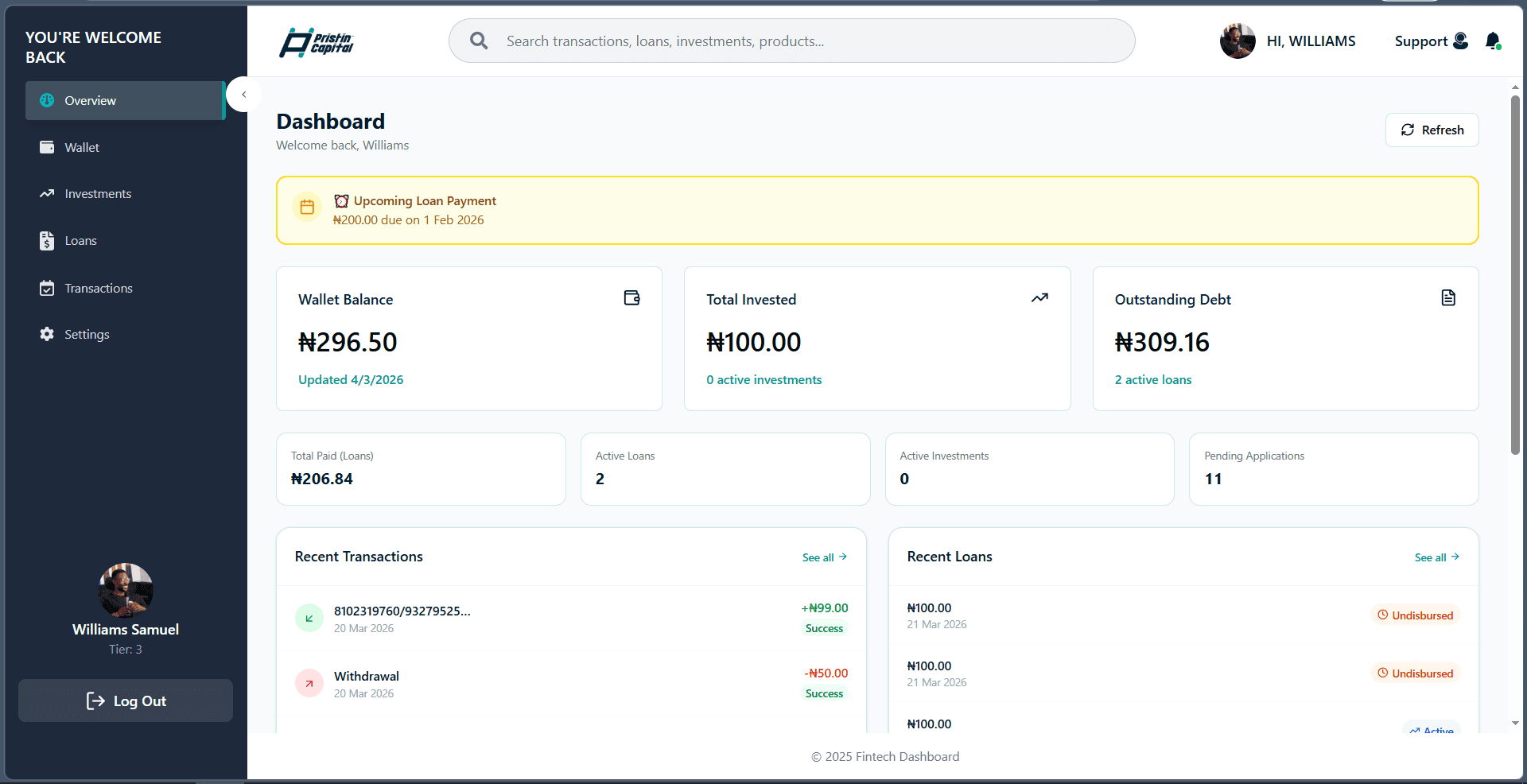
Task: Click the incoming transaction green arrow icon
Action: (x=309, y=618)
